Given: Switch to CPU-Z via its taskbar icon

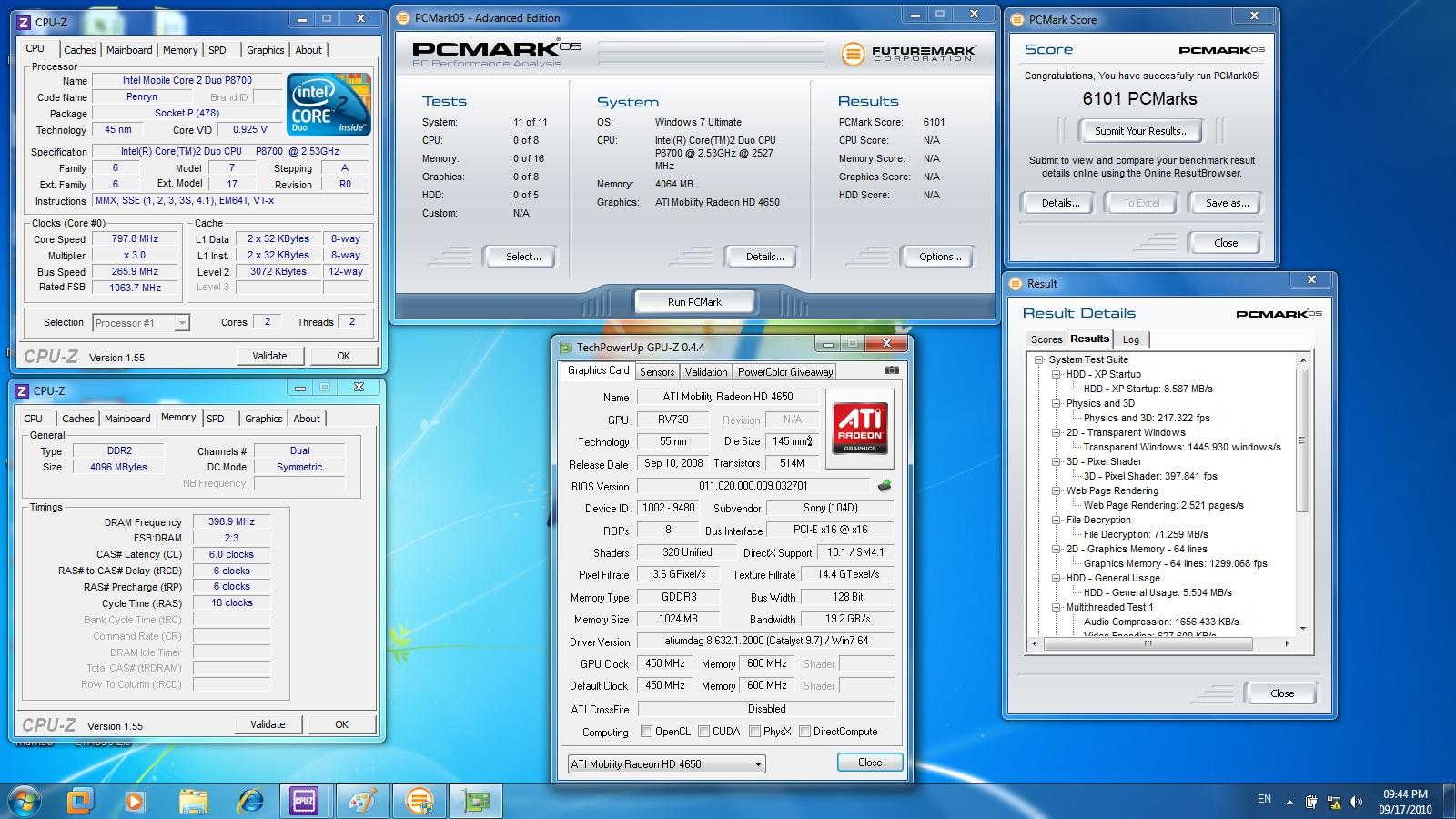Looking at the screenshot, I should point(303,801).
